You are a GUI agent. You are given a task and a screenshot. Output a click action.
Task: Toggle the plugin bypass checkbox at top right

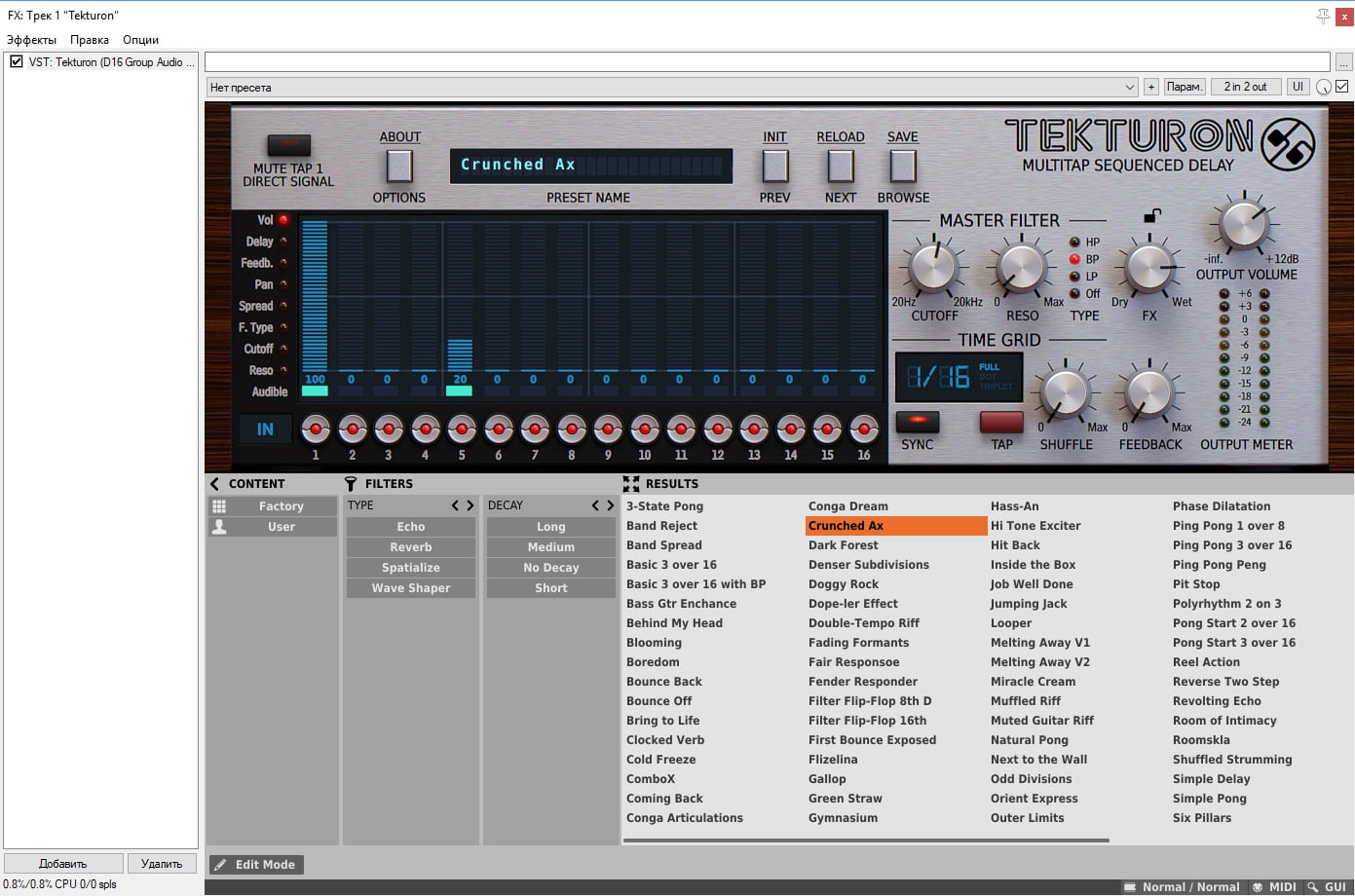pos(1342,87)
